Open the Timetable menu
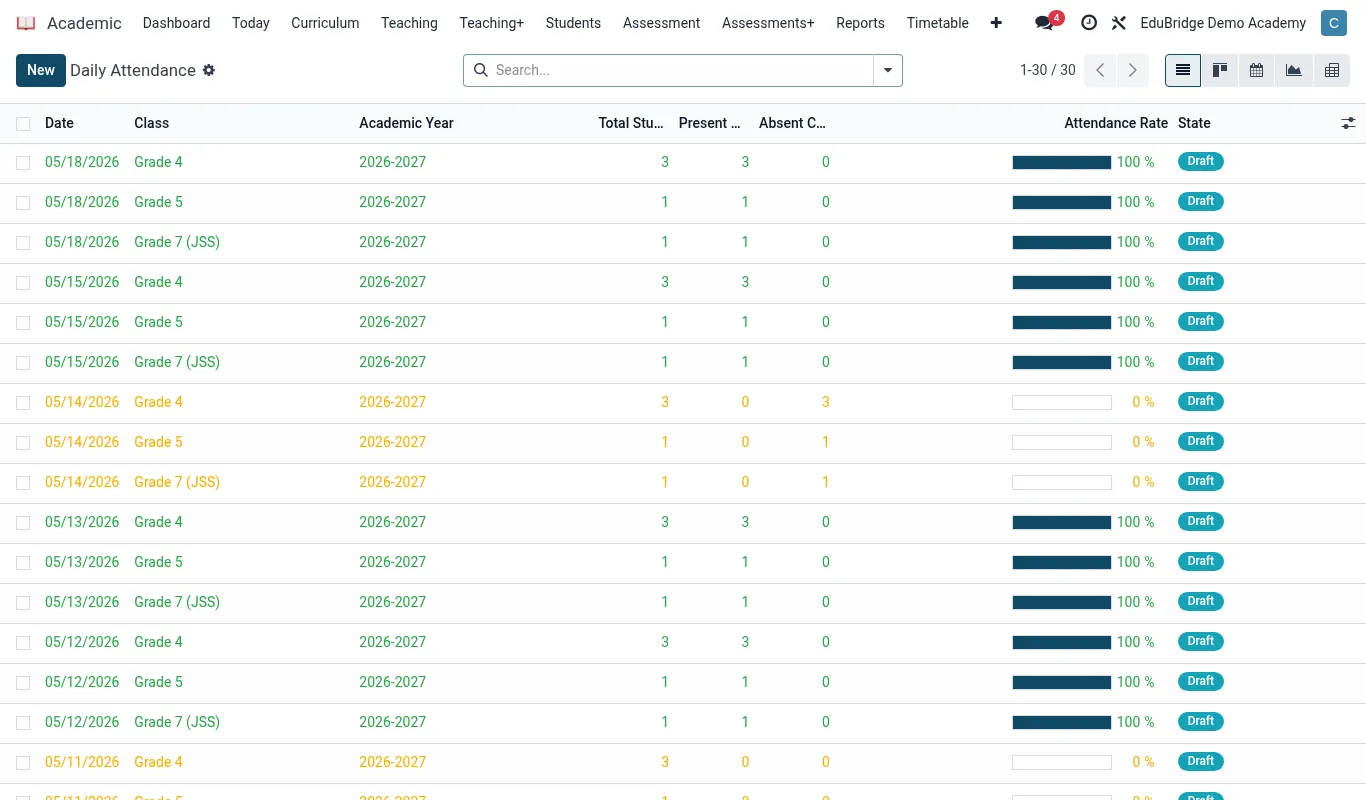 tap(938, 23)
